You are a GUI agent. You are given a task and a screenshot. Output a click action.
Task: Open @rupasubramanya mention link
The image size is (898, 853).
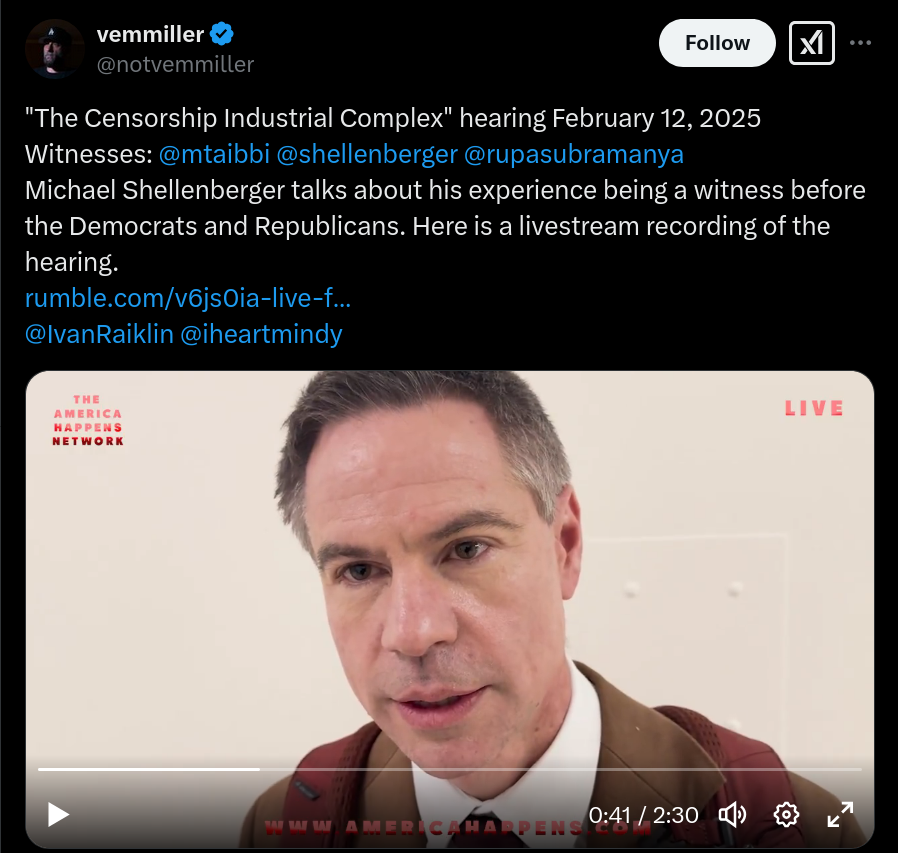[x=573, y=154]
